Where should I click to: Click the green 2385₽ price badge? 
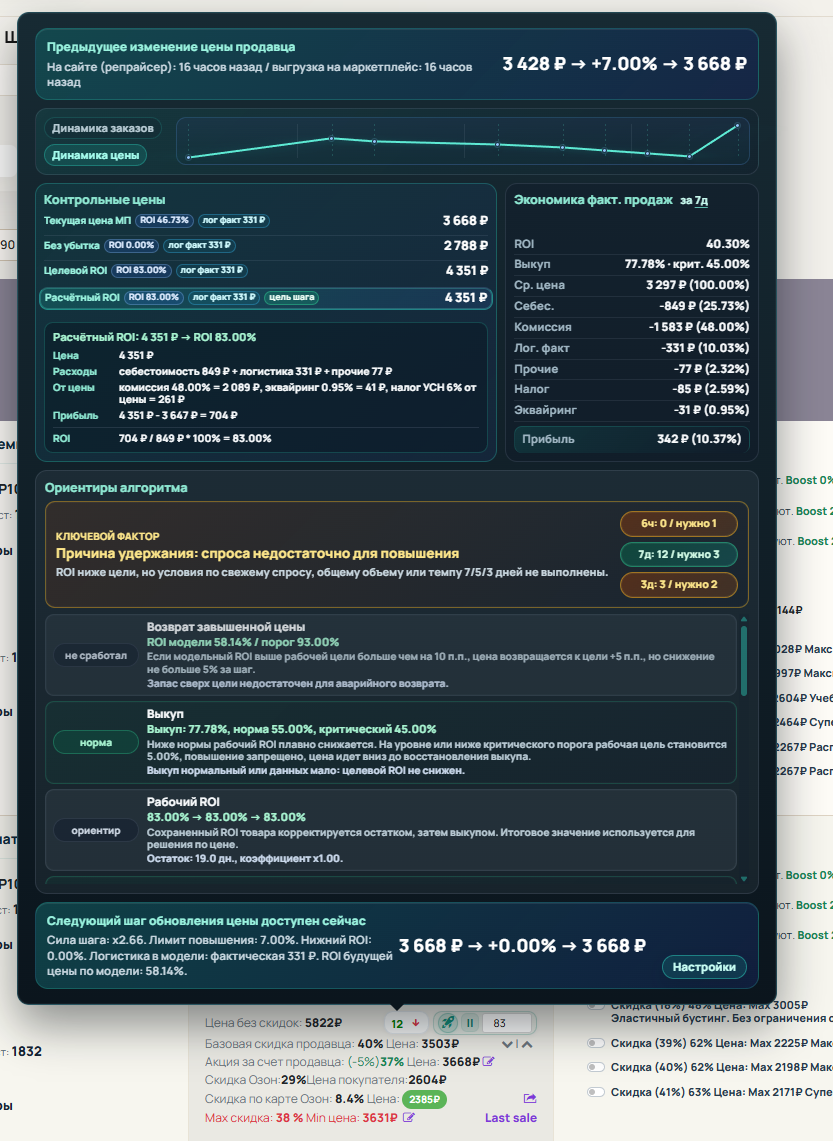(424, 1099)
